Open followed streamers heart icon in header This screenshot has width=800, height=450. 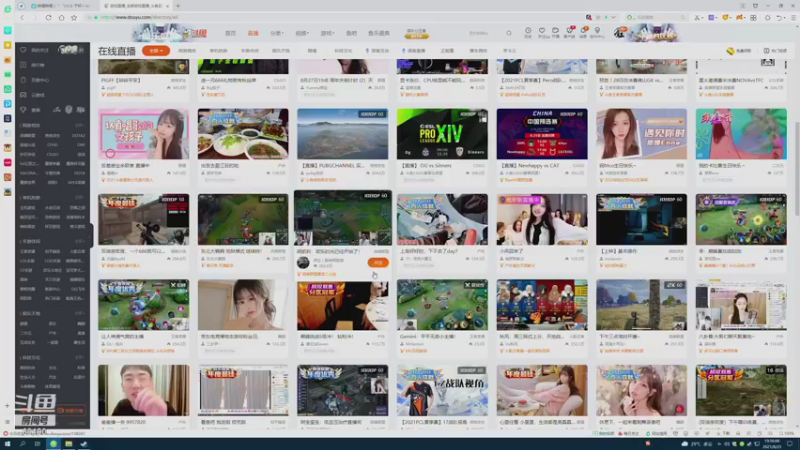[x=542, y=32]
